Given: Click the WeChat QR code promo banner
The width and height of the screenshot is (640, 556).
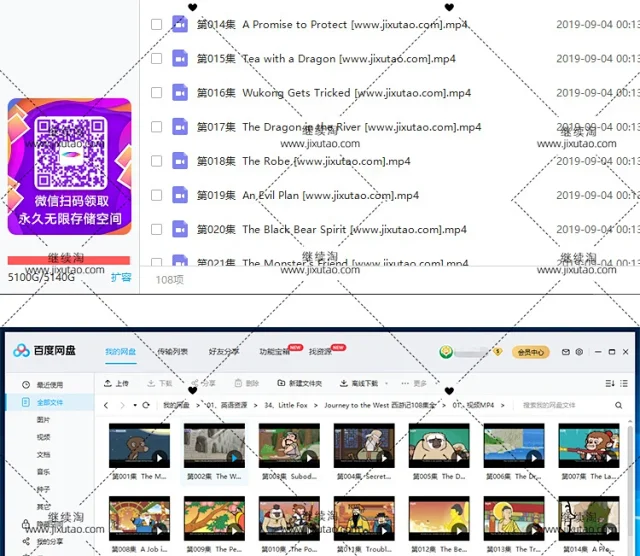Looking at the screenshot, I should coord(69,167).
